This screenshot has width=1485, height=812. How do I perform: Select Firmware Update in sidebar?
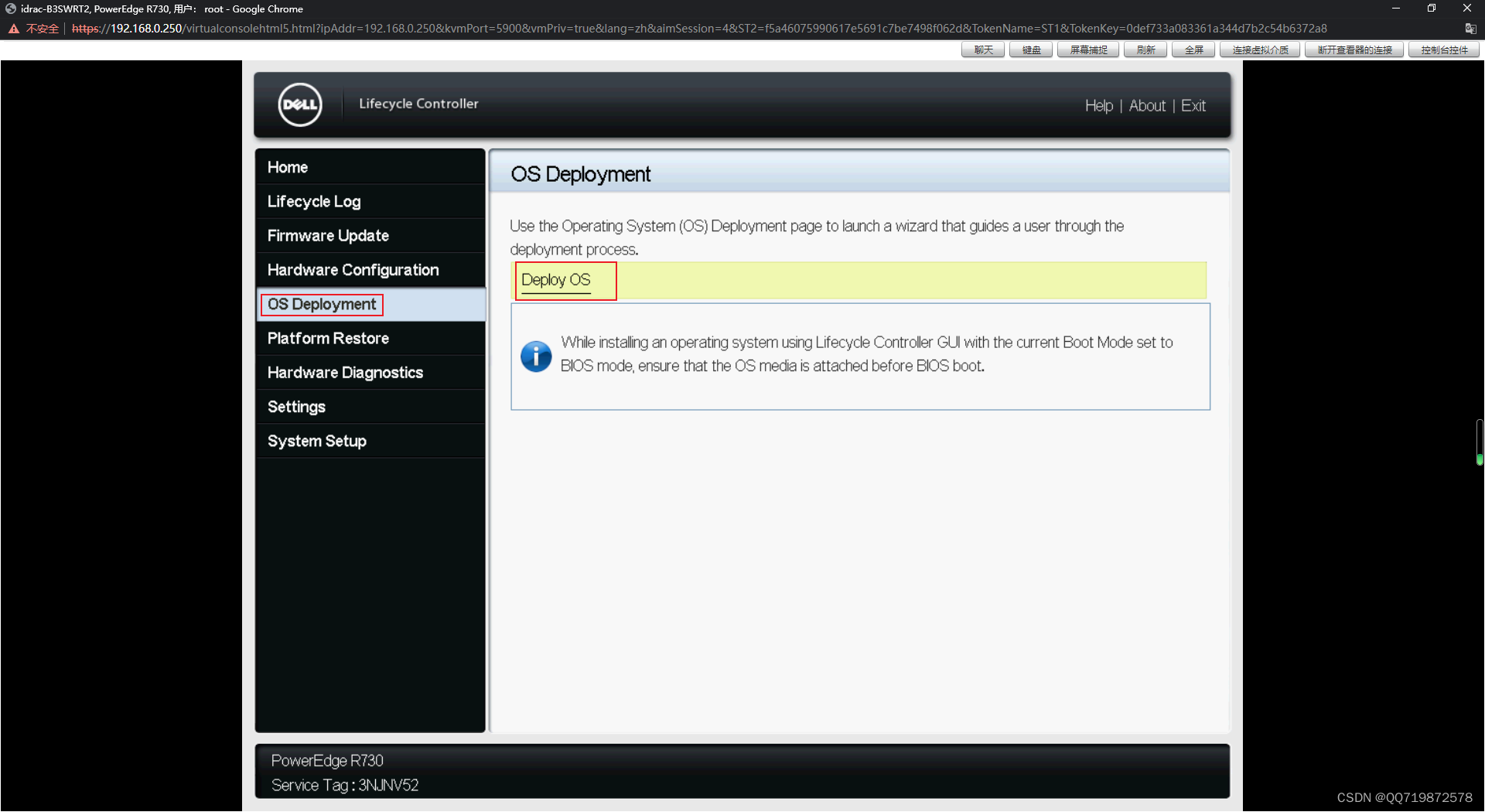(370, 235)
